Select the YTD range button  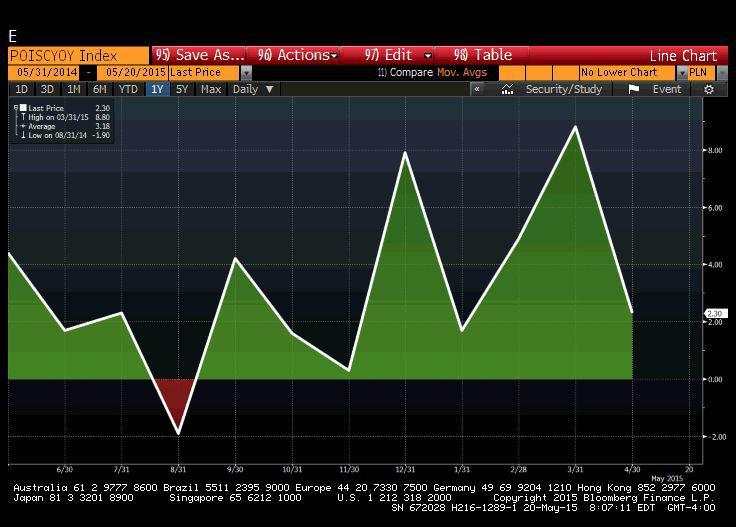[x=128, y=89]
